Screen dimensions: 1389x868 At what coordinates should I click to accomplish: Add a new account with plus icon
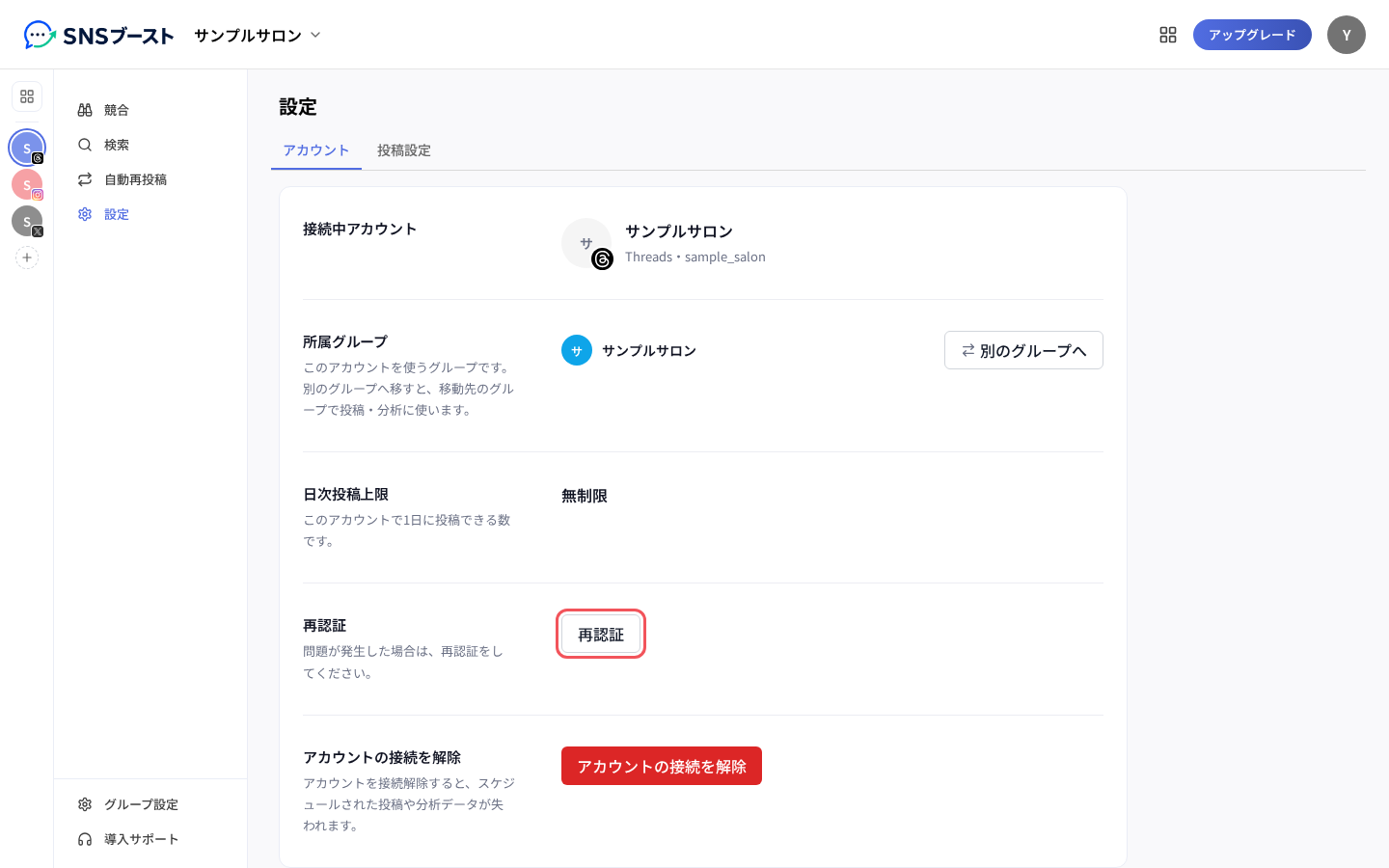pyautogui.click(x=27, y=258)
